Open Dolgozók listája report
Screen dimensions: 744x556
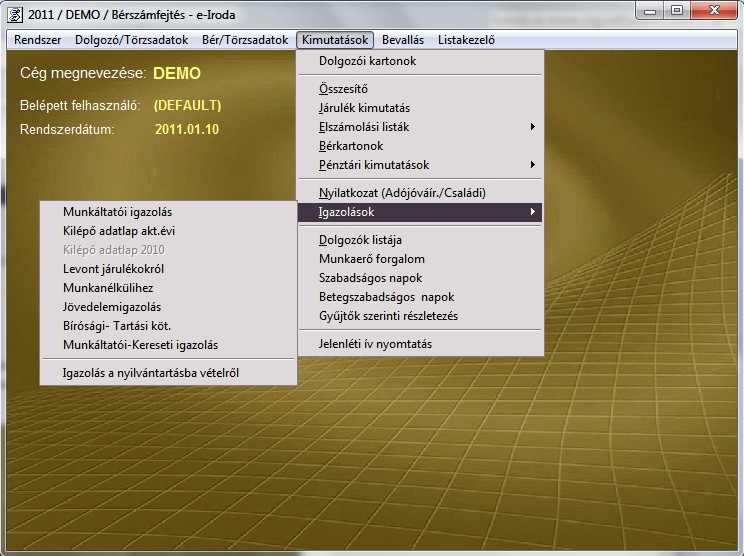[360, 240]
